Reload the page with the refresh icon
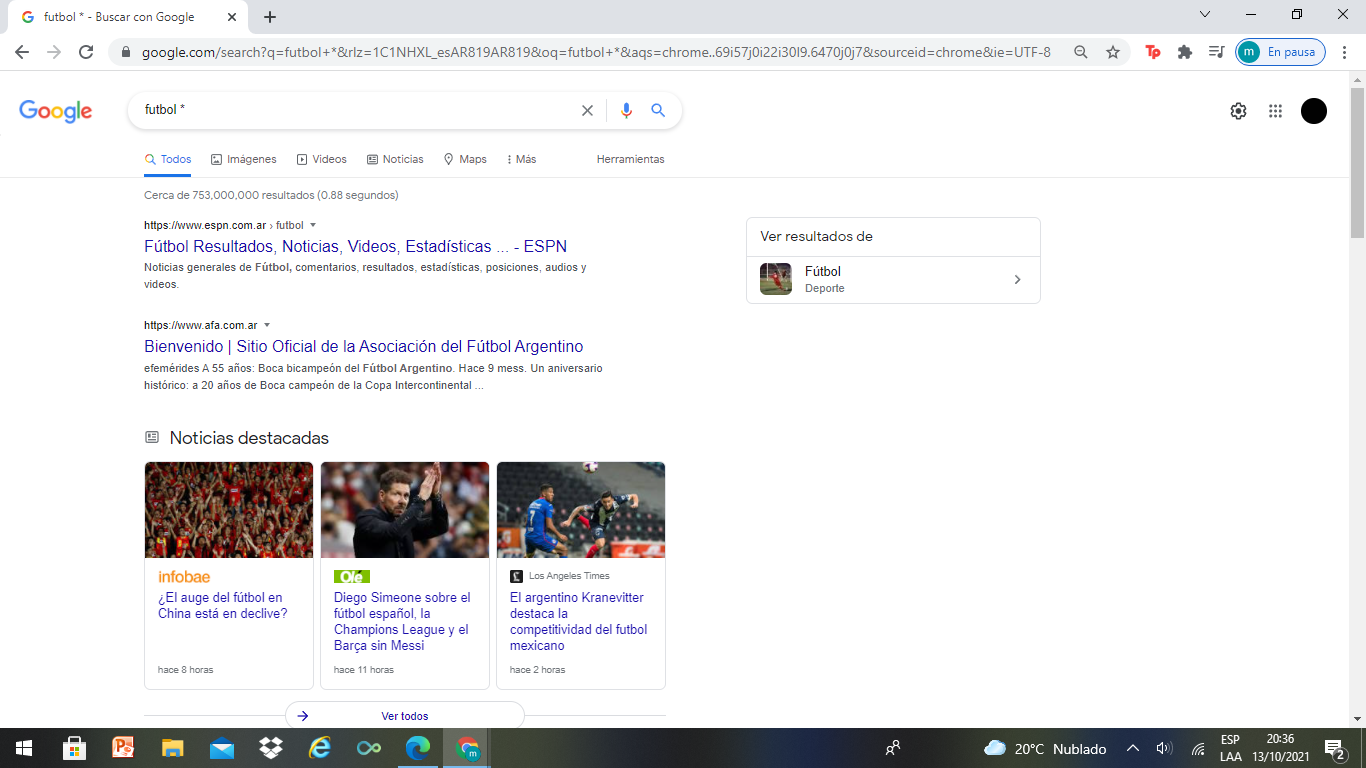The image size is (1366, 768). [86, 52]
